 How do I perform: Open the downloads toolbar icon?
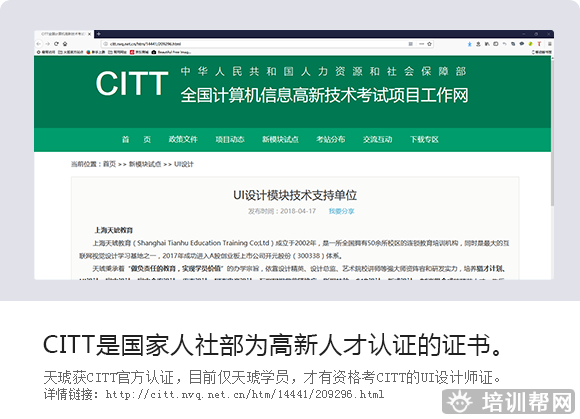[478, 44]
